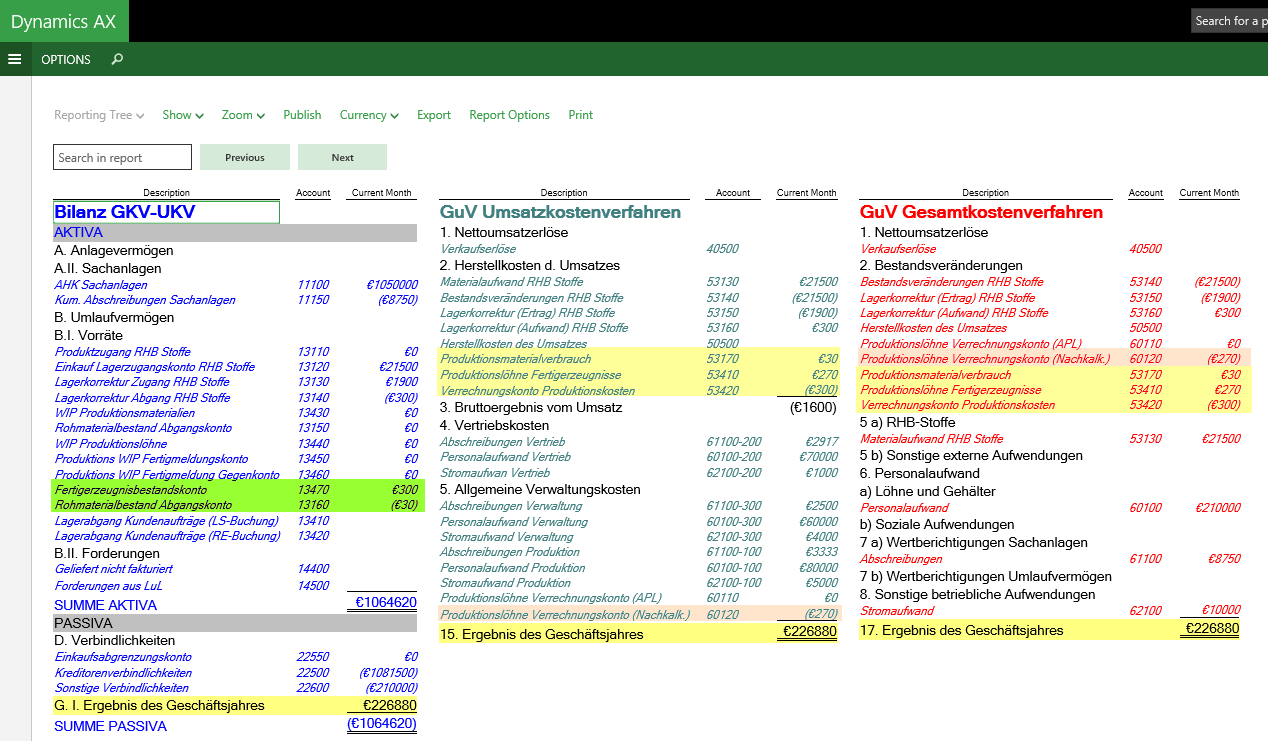
Task: Open the Show dropdown menu
Action: [x=183, y=115]
